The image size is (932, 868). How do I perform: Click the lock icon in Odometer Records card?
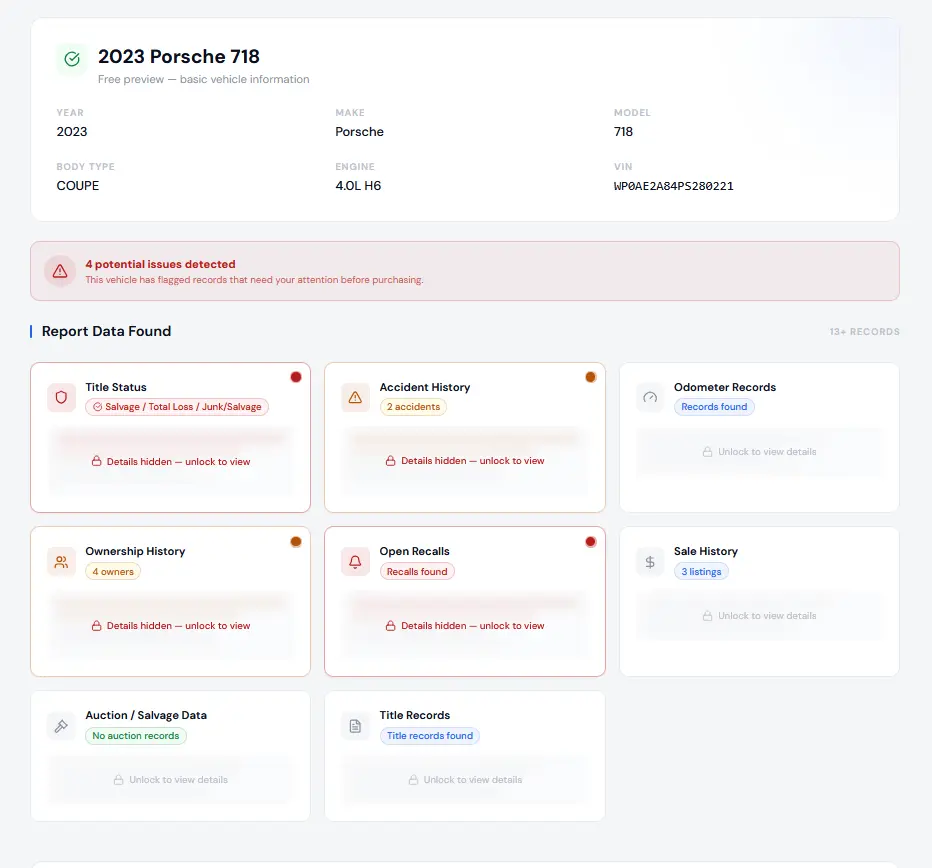coord(707,452)
